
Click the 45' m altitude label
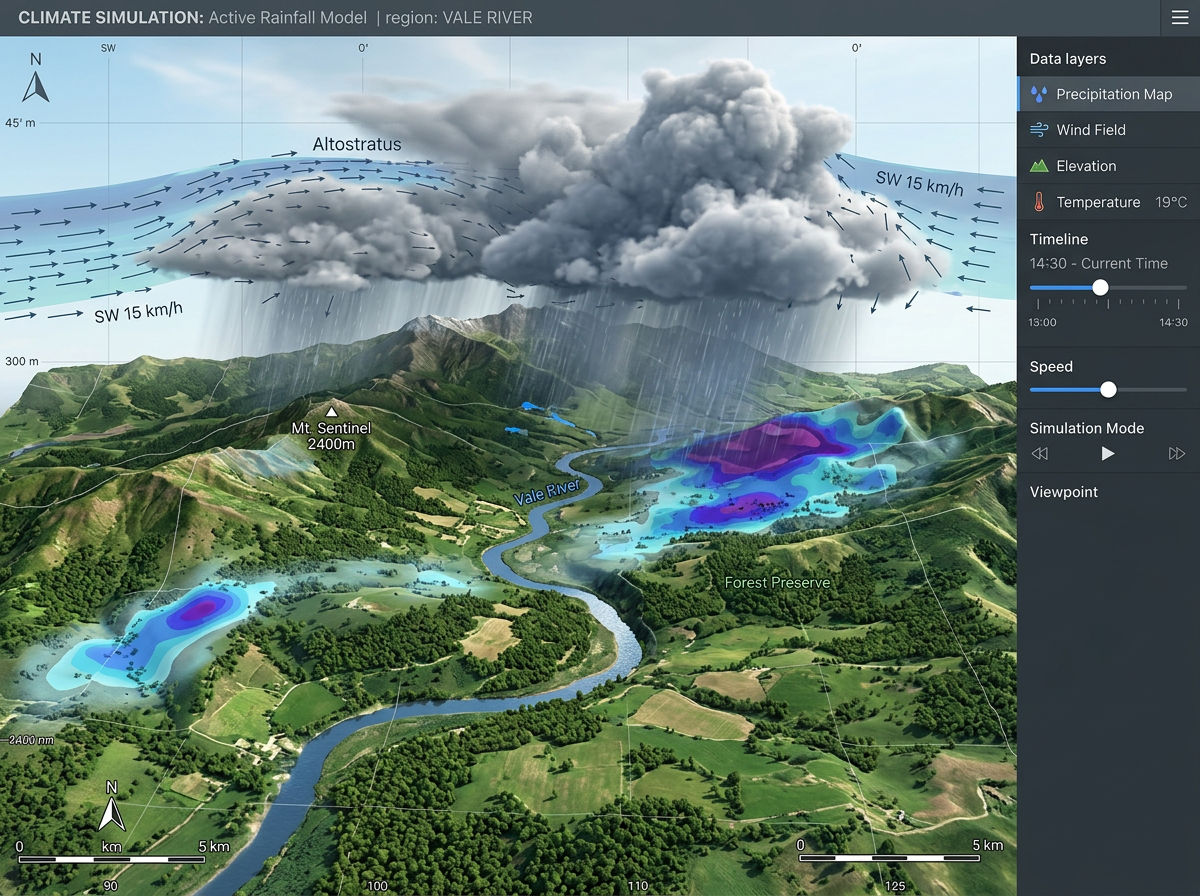point(20,123)
